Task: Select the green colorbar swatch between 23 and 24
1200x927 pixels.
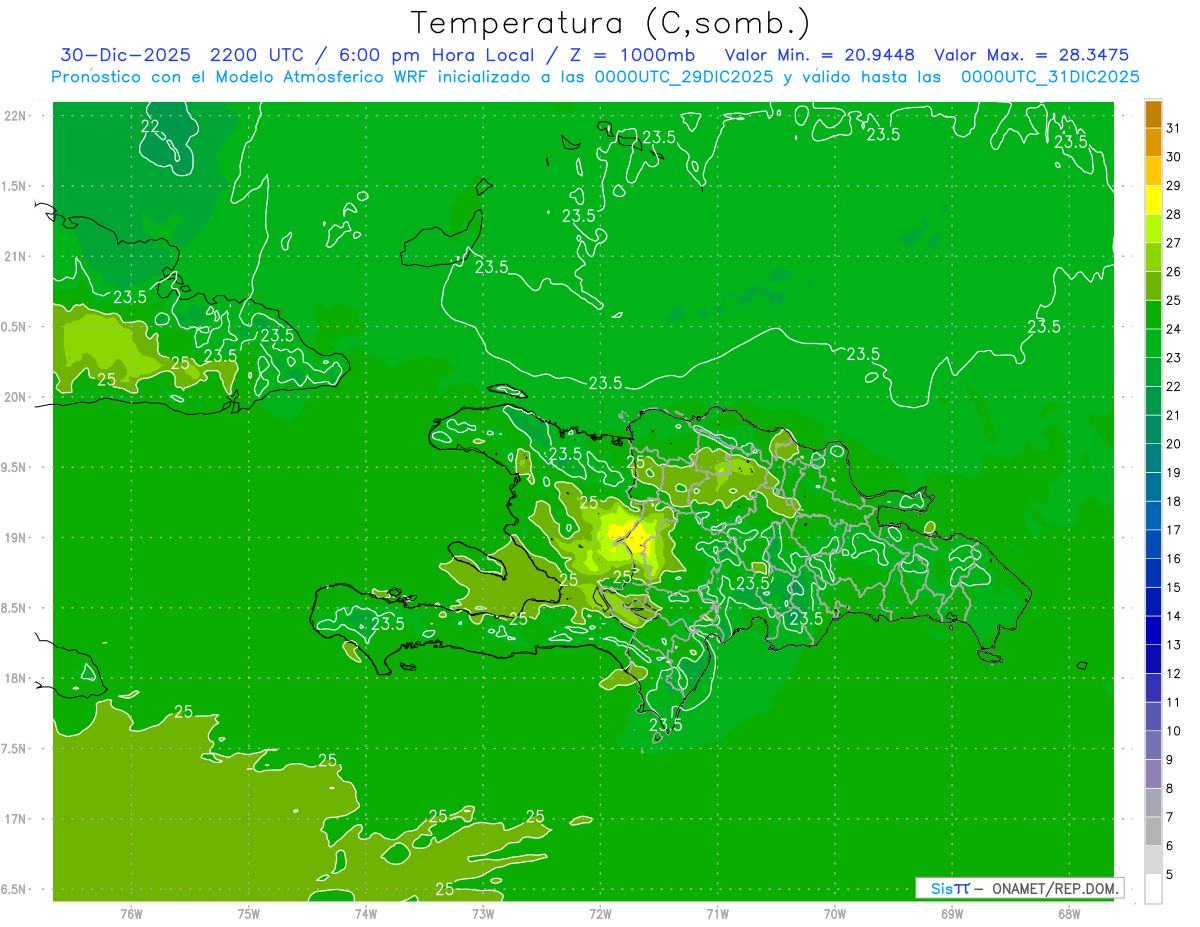Action: pos(1153,343)
